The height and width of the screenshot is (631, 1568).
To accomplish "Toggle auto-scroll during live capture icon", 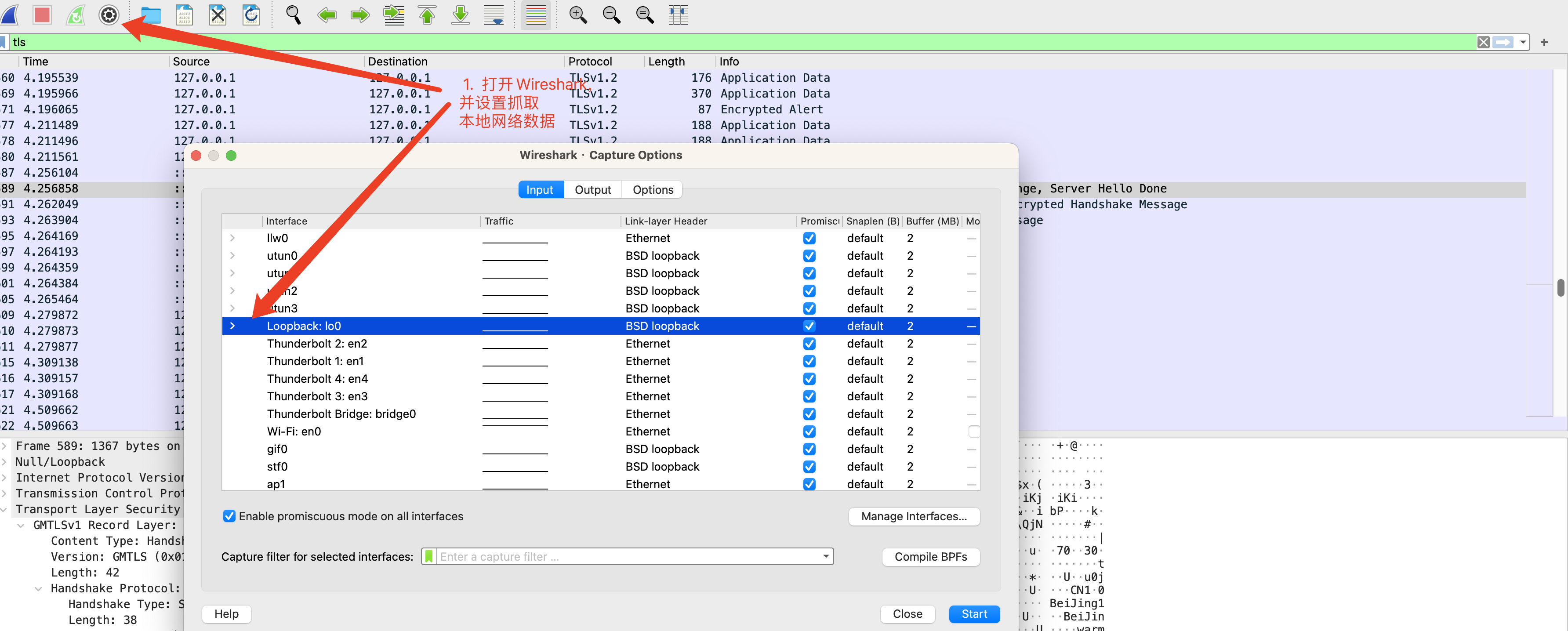I will pos(494,15).
